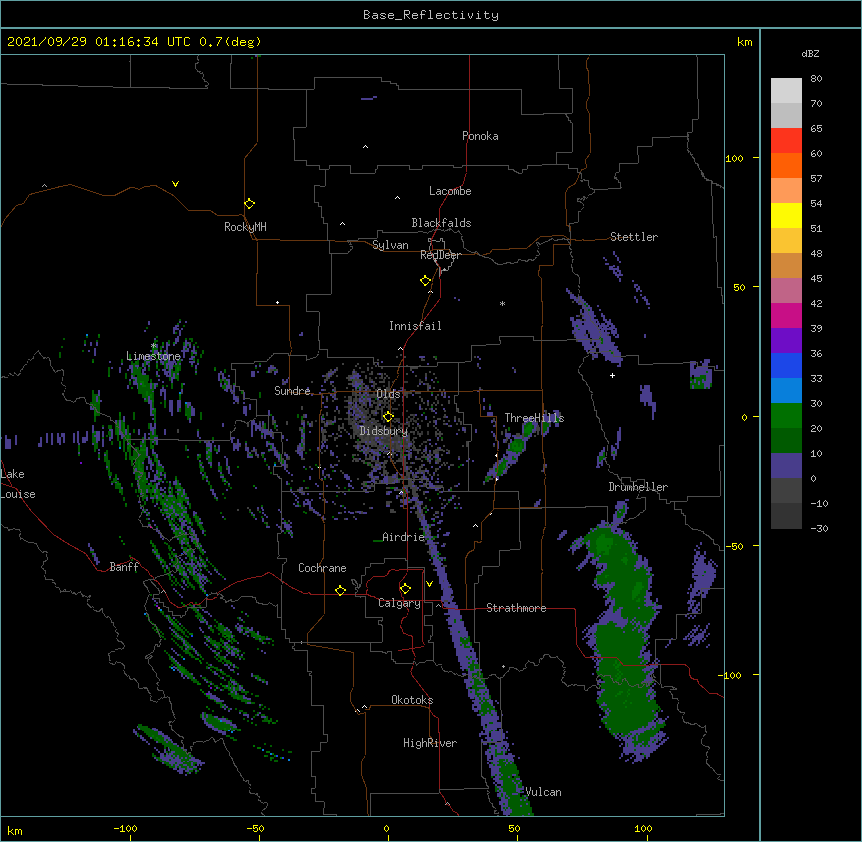
Task: Select the topmost light gray legend swatch
Action: point(786,91)
